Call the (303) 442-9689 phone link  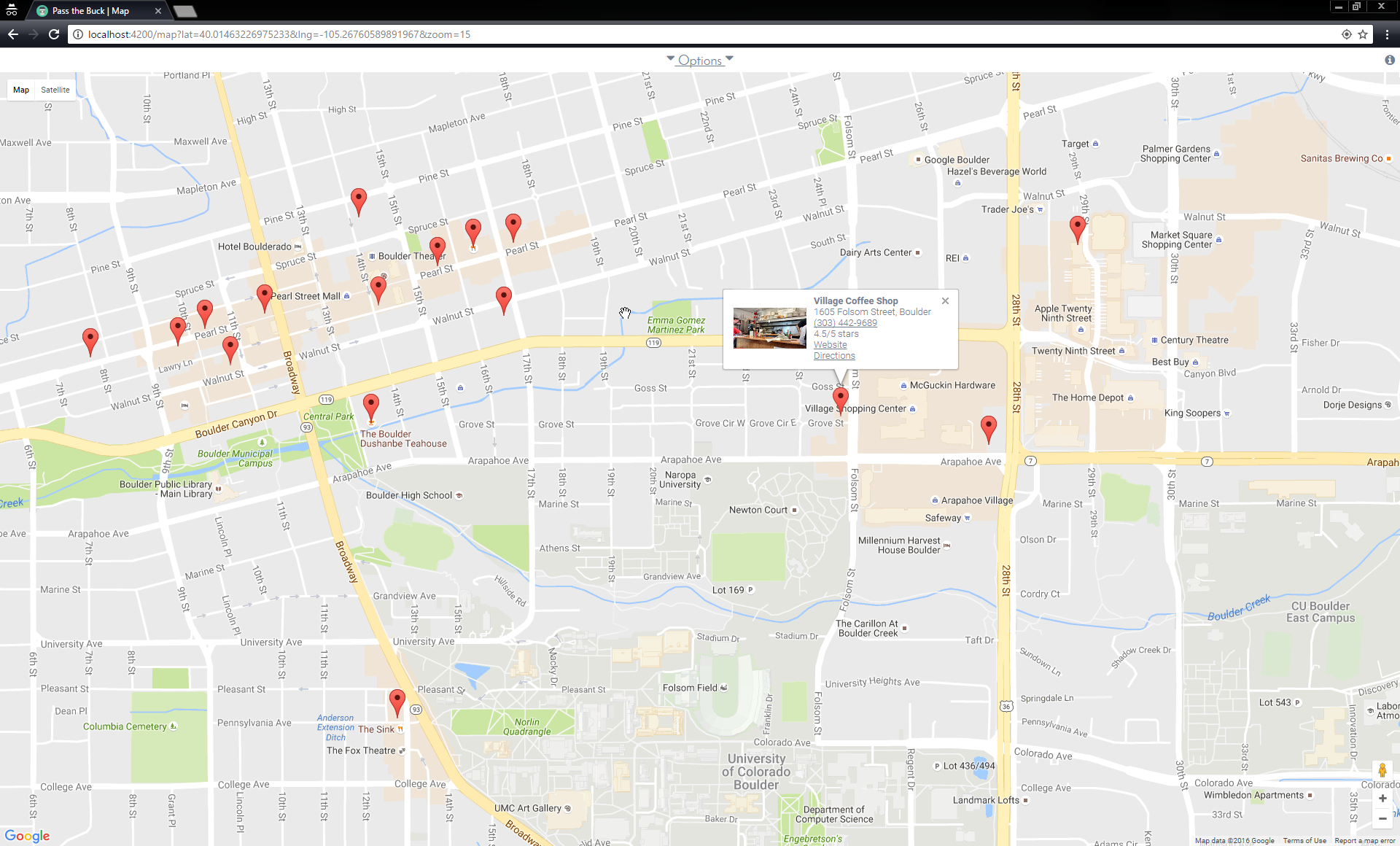845,323
